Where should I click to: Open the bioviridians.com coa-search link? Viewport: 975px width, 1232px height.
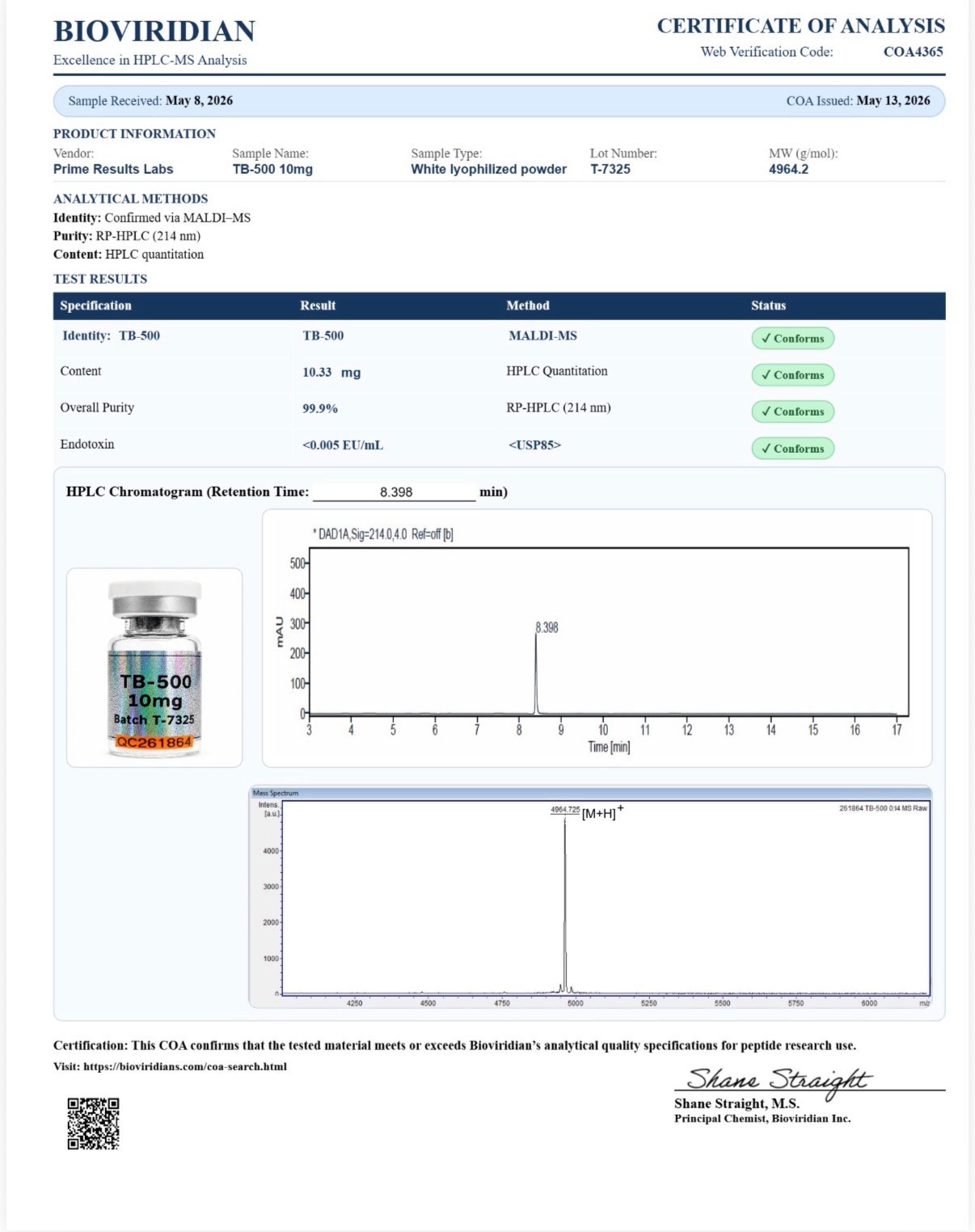[185, 1066]
